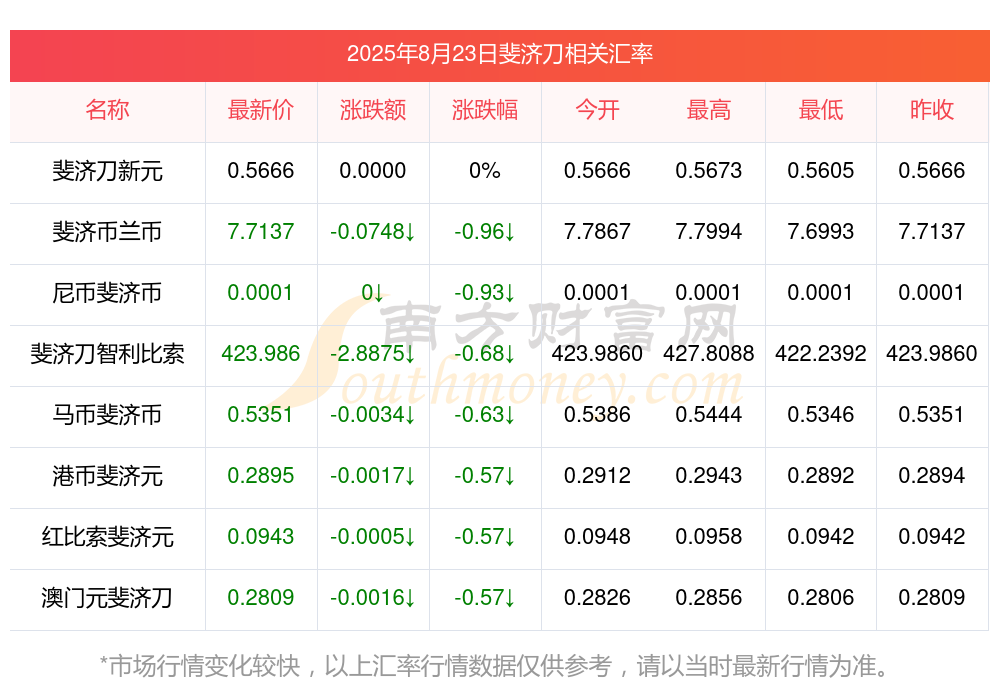Screen dimensions: 1000x698
Task: Click the 最低 column header
Action: point(820,110)
